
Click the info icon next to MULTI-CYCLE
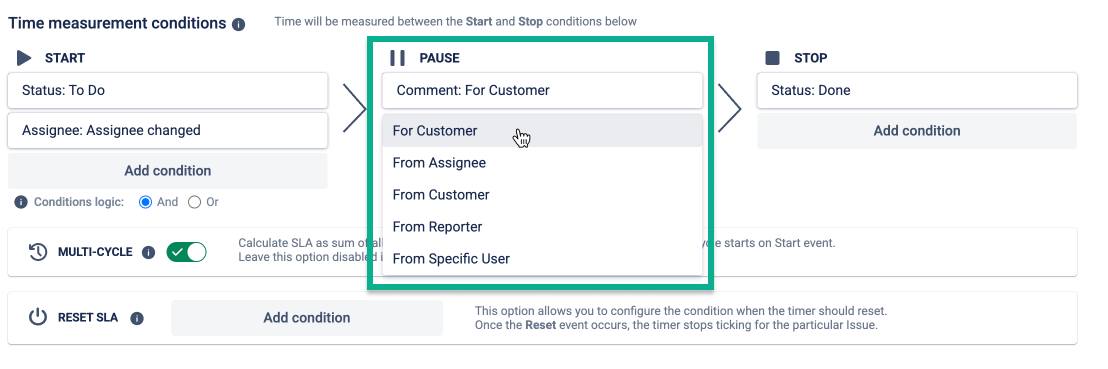tap(148, 252)
